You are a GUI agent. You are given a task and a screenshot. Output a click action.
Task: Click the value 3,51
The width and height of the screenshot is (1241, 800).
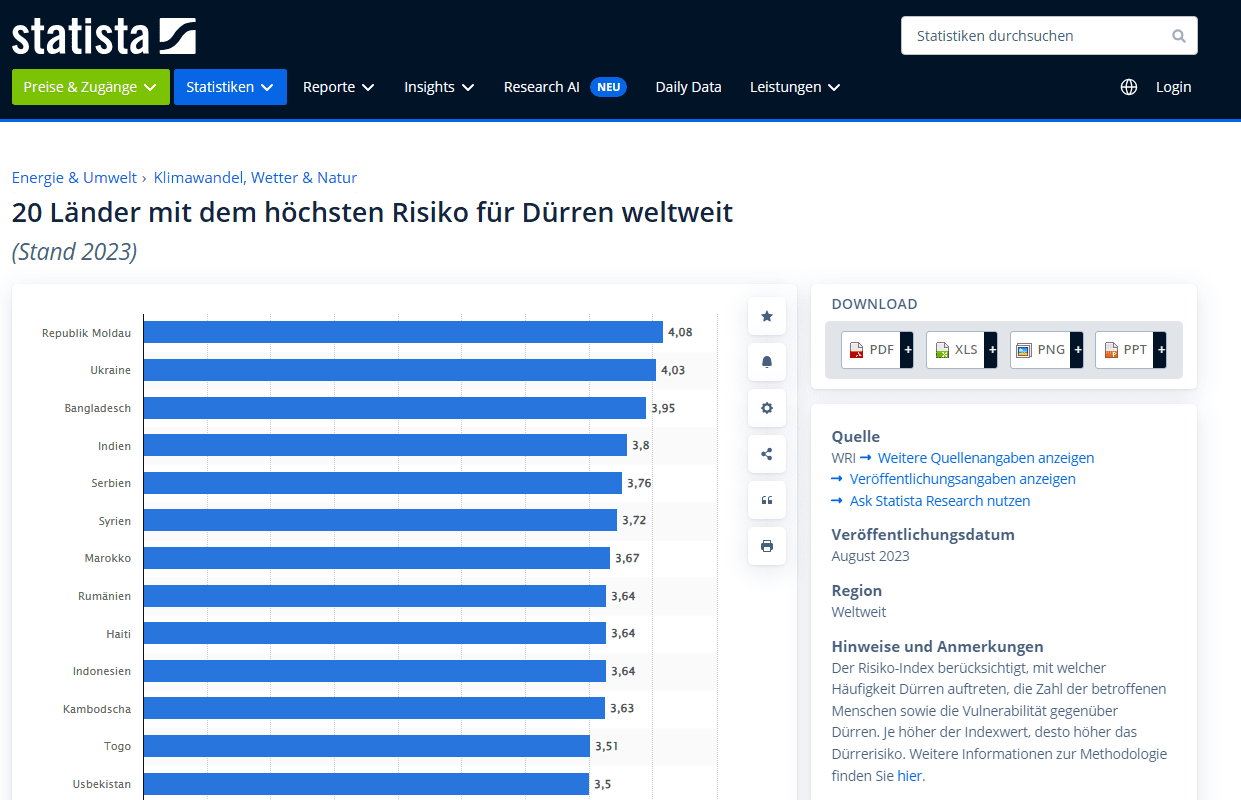pos(607,746)
